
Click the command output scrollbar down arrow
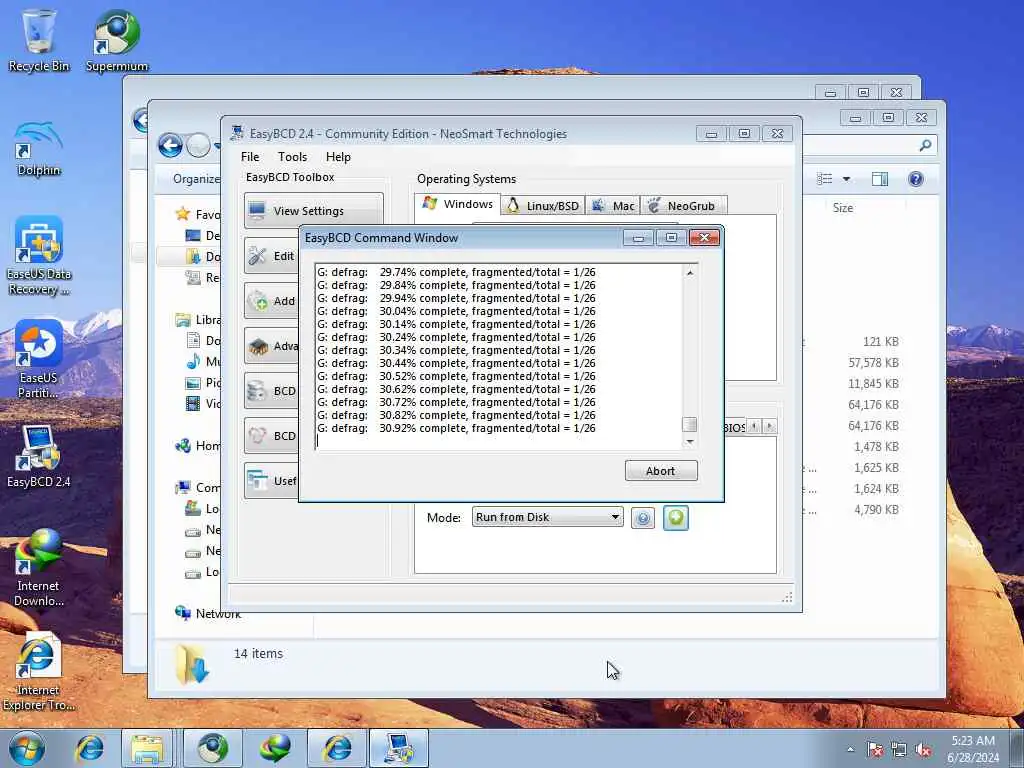coord(690,442)
